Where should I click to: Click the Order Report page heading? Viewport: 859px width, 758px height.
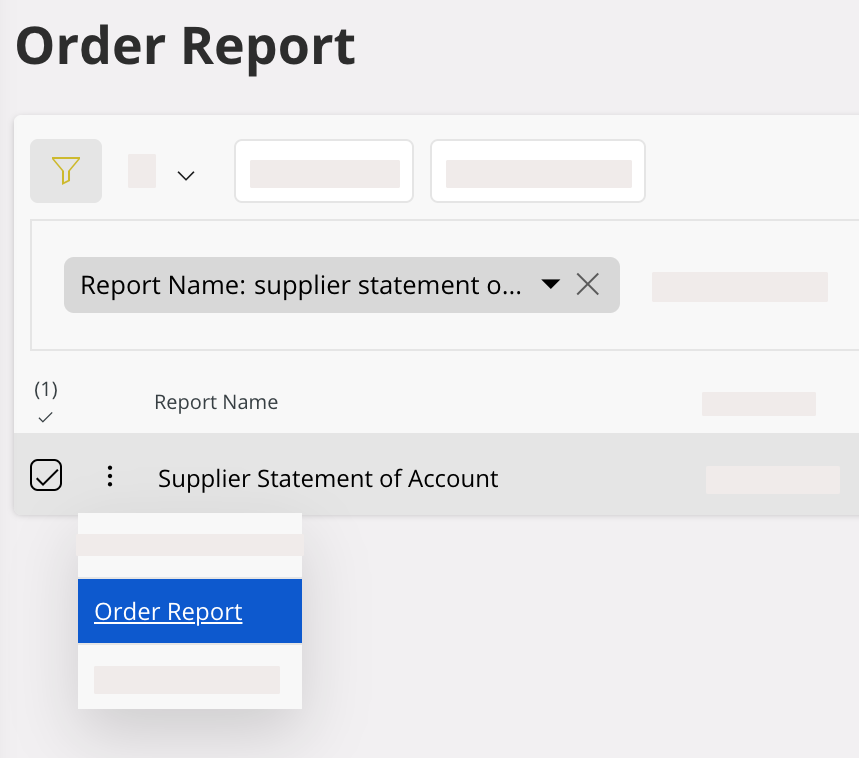(x=186, y=45)
